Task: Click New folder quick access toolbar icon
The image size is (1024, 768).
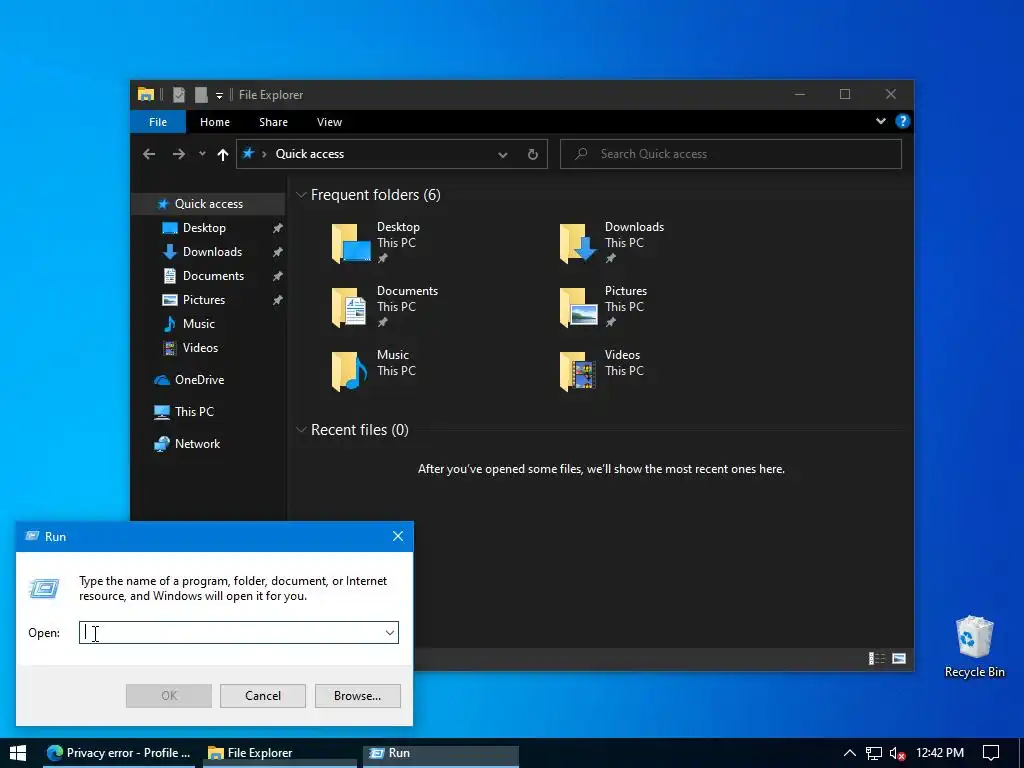Action: pyautogui.click(x=201, y=95)
